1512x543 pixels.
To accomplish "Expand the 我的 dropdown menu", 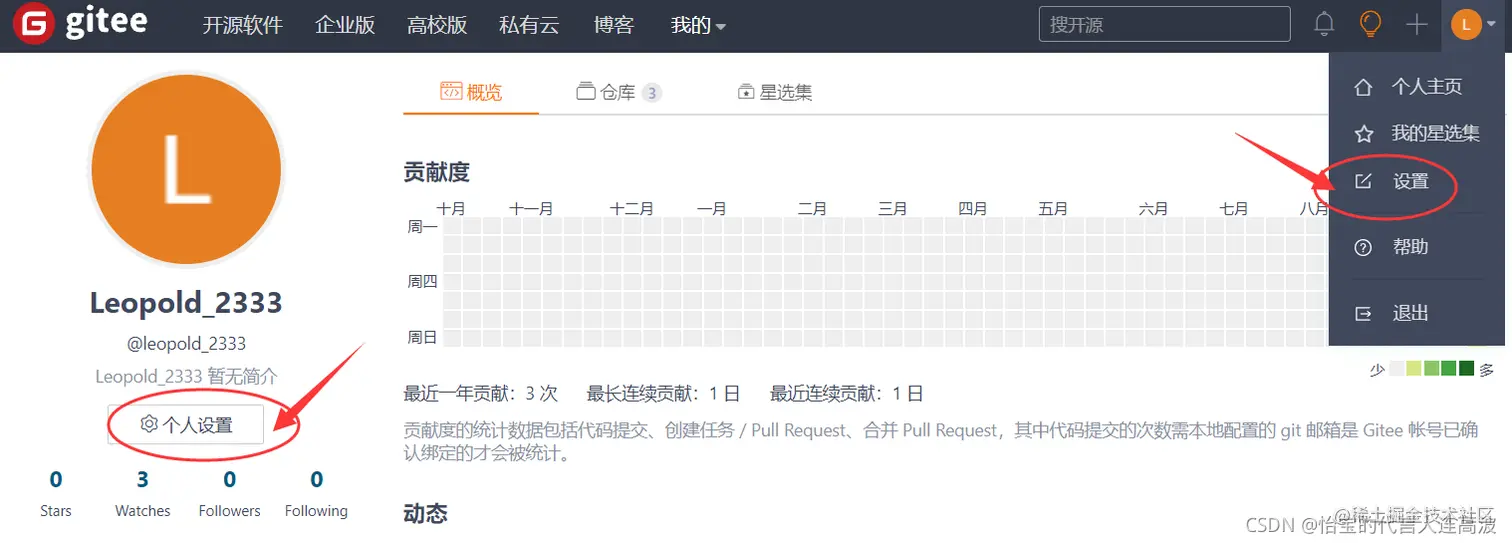I will tap(698, 25).
